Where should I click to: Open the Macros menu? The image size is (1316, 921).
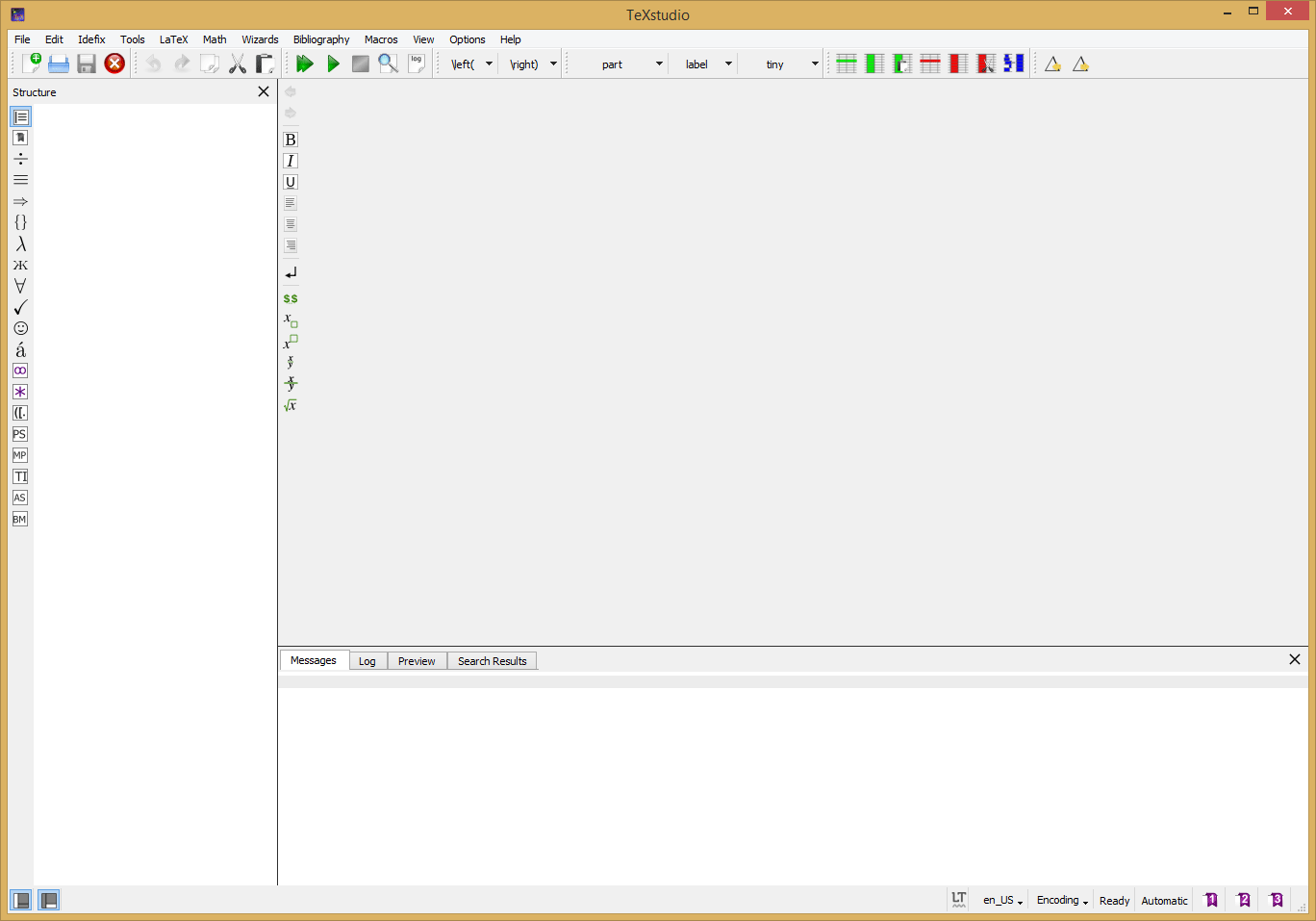point(381,39)
